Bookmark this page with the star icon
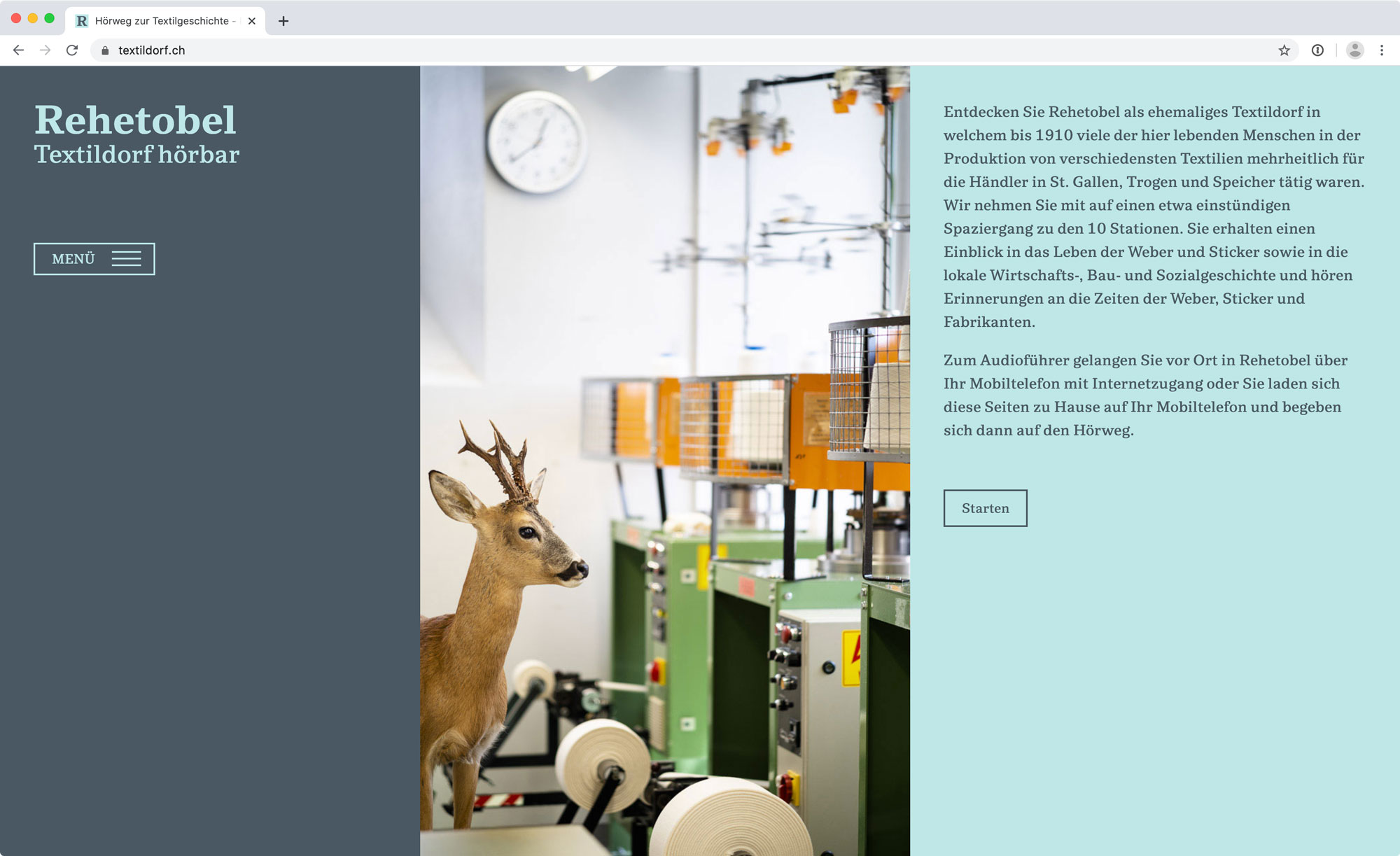The height and width of the screenshot is (856, 1400). pos(1284,50)
